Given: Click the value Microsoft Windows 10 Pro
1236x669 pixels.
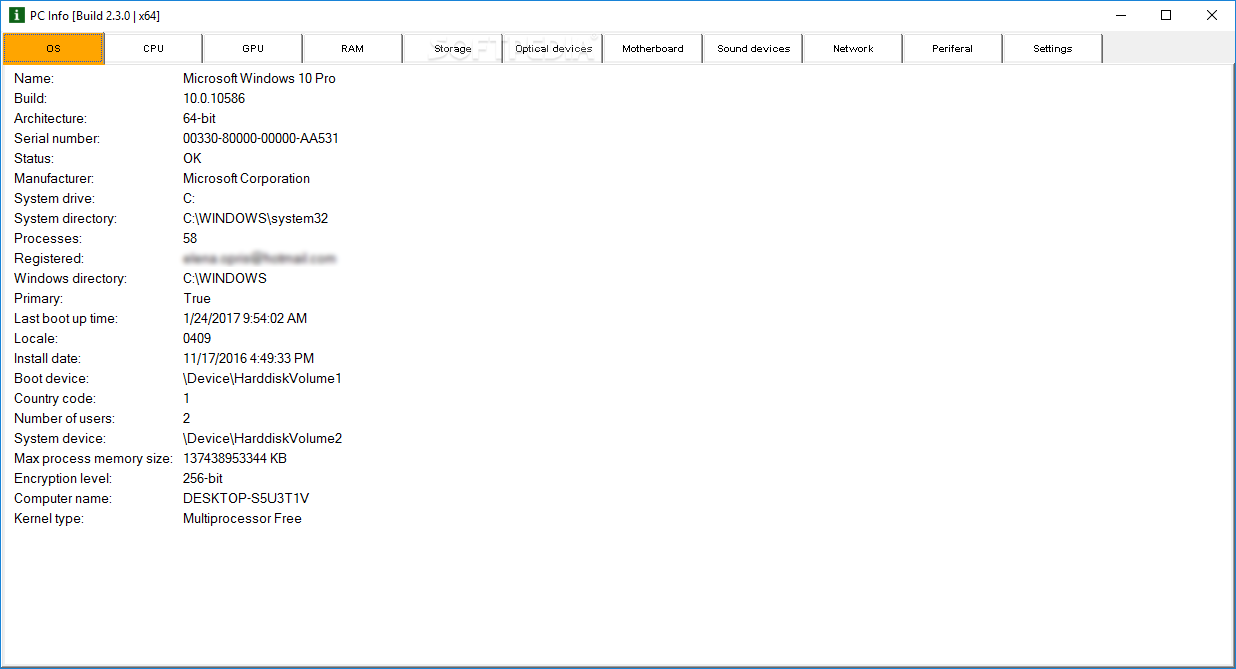Looking at the screenshot, I should click(259, 78).
